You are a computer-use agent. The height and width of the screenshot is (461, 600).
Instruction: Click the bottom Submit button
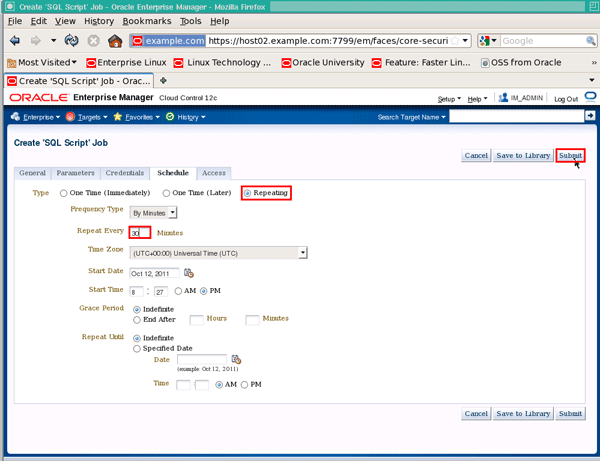click(570, 414)
